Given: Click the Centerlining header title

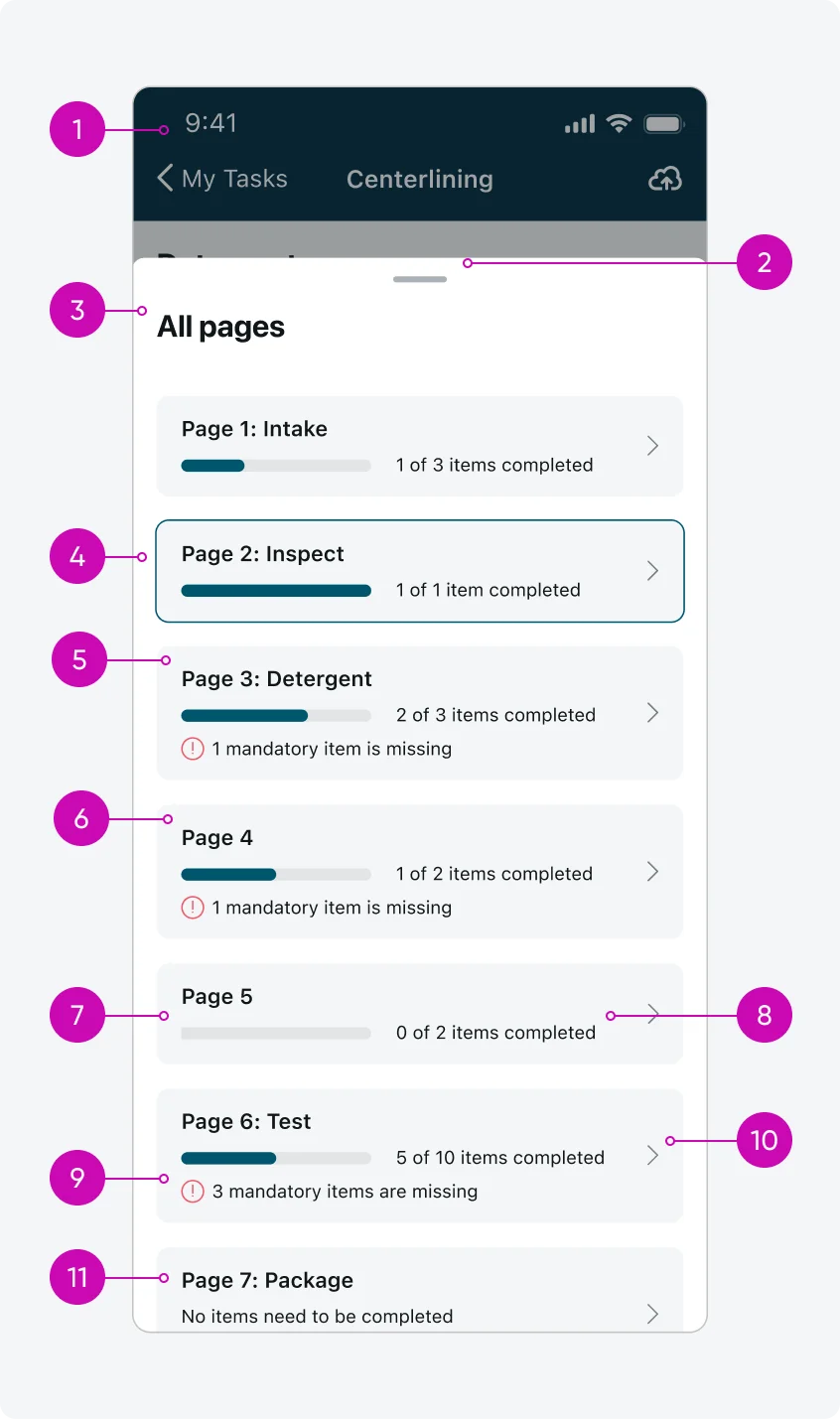Looking at the screenshot, I should [419, 180].
